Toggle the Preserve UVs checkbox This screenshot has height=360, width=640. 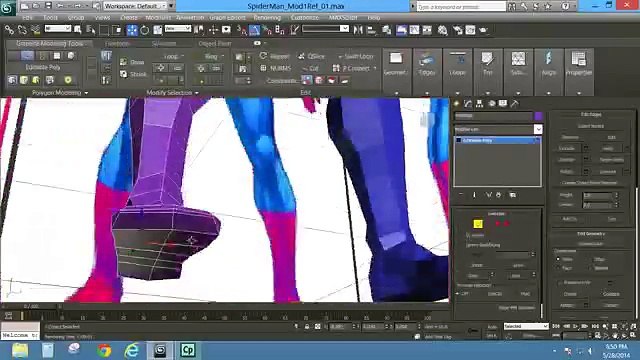pyautogui.click(x=560, y=282)
